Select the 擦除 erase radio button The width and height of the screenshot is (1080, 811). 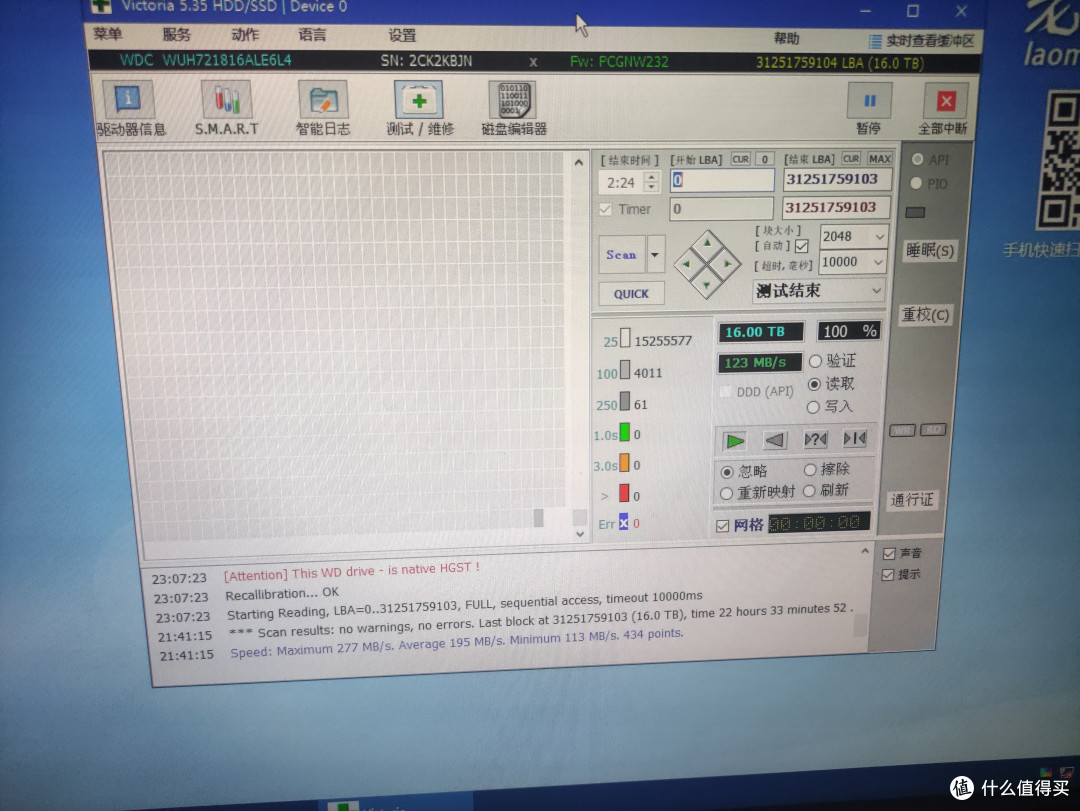810,470
